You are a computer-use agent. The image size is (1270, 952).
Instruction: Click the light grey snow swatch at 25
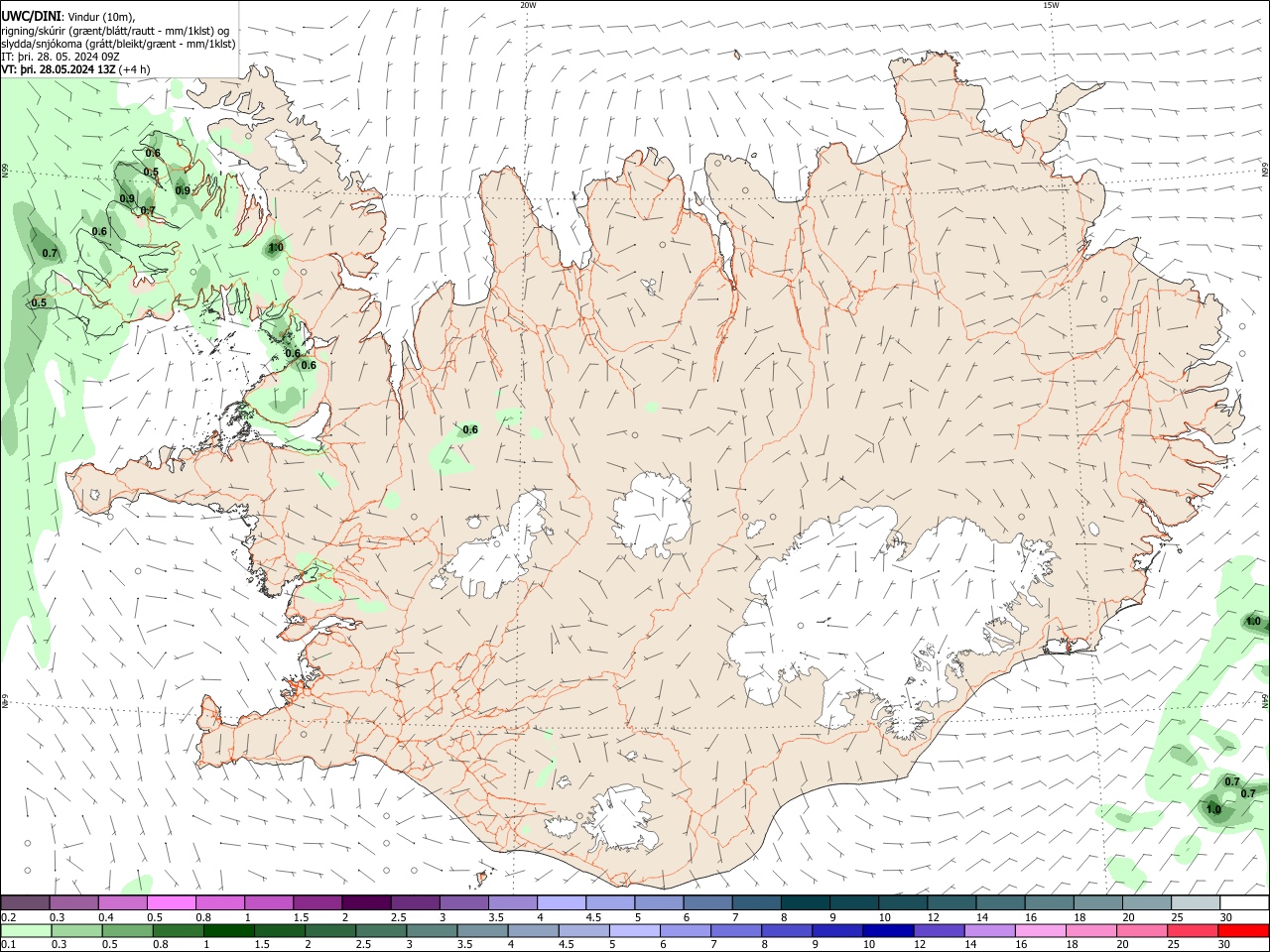[1196, 903]
